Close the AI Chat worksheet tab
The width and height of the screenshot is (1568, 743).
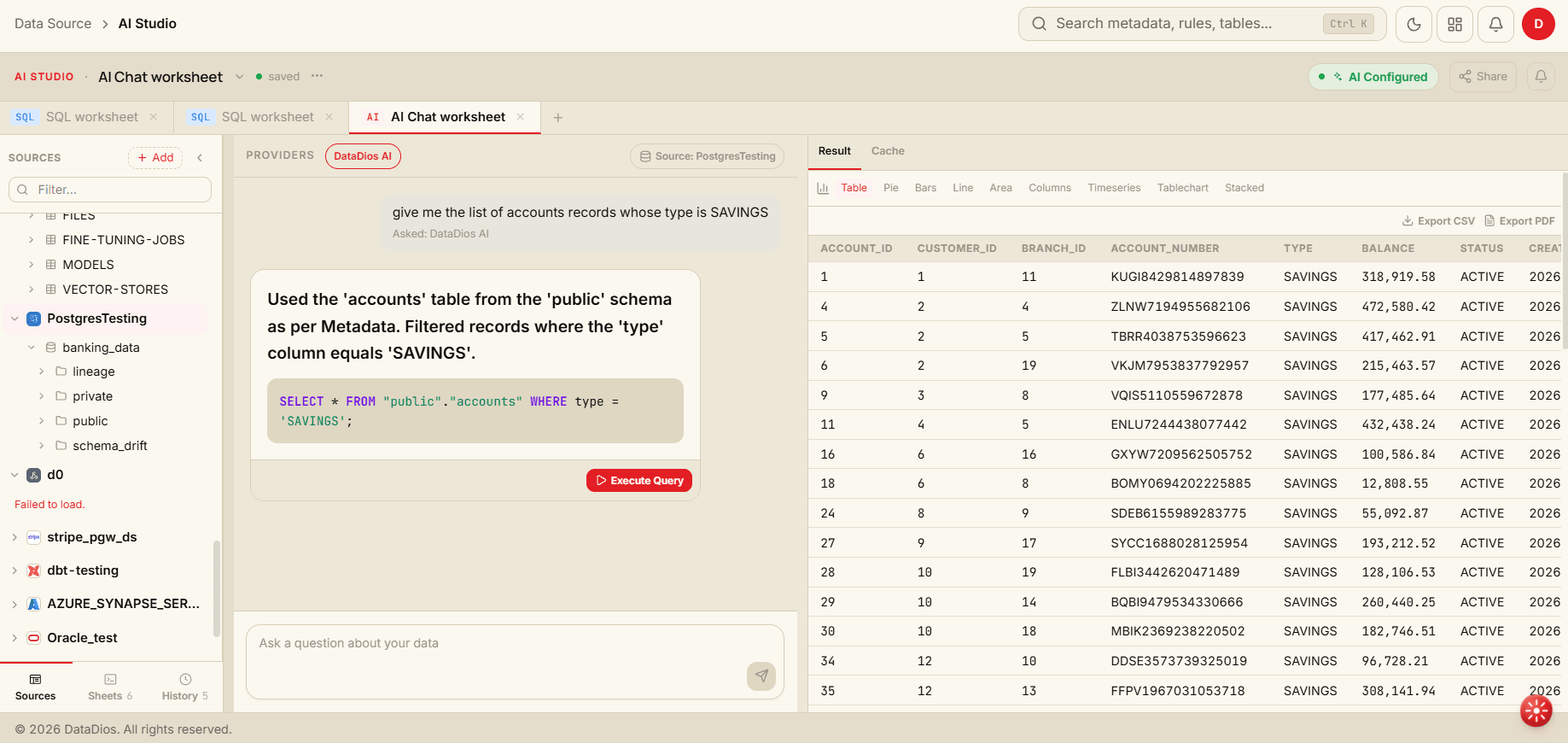pos(521,117)
